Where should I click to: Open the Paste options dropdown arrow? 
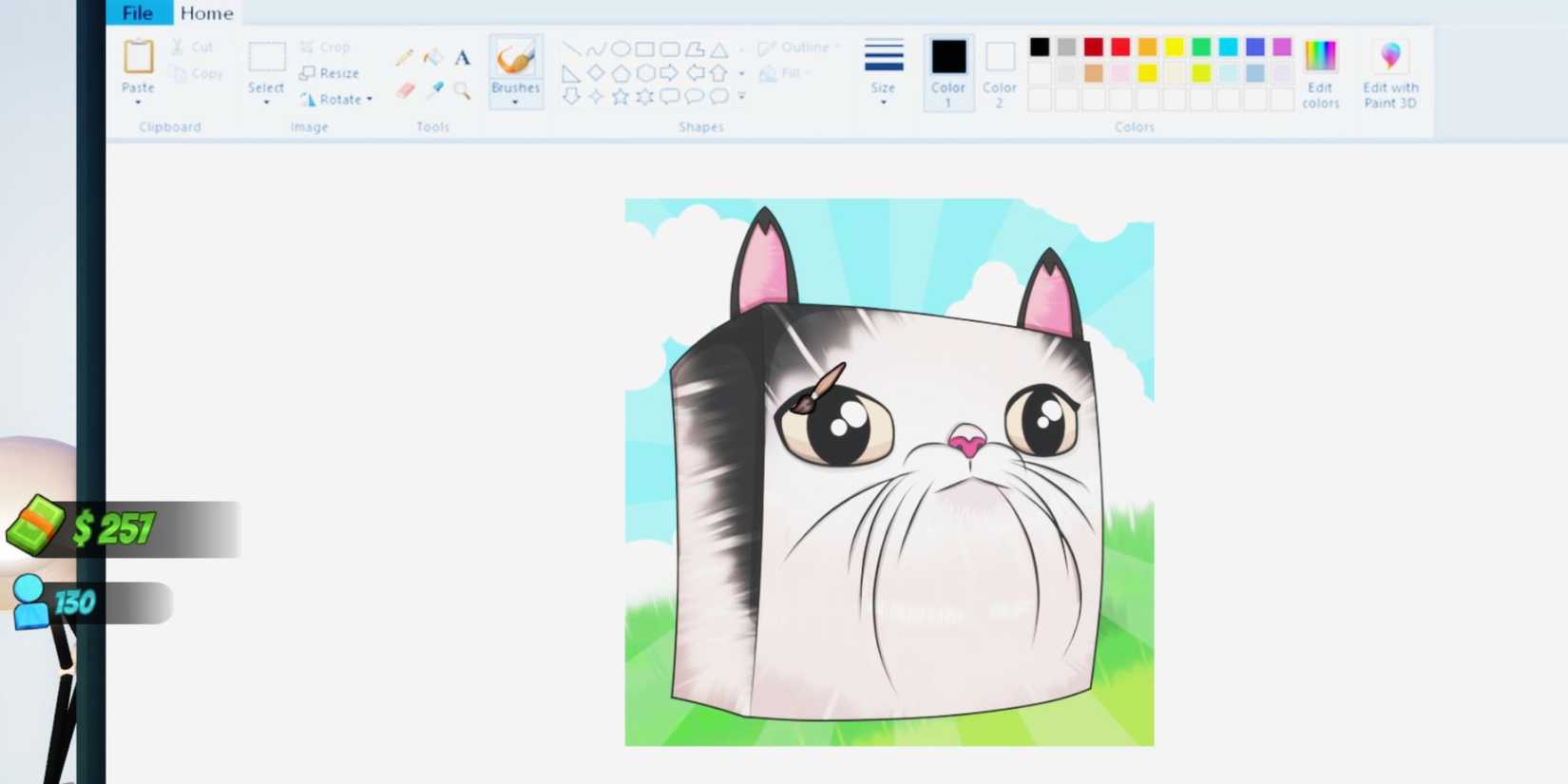pyautogui.click(x=138, y=102)
